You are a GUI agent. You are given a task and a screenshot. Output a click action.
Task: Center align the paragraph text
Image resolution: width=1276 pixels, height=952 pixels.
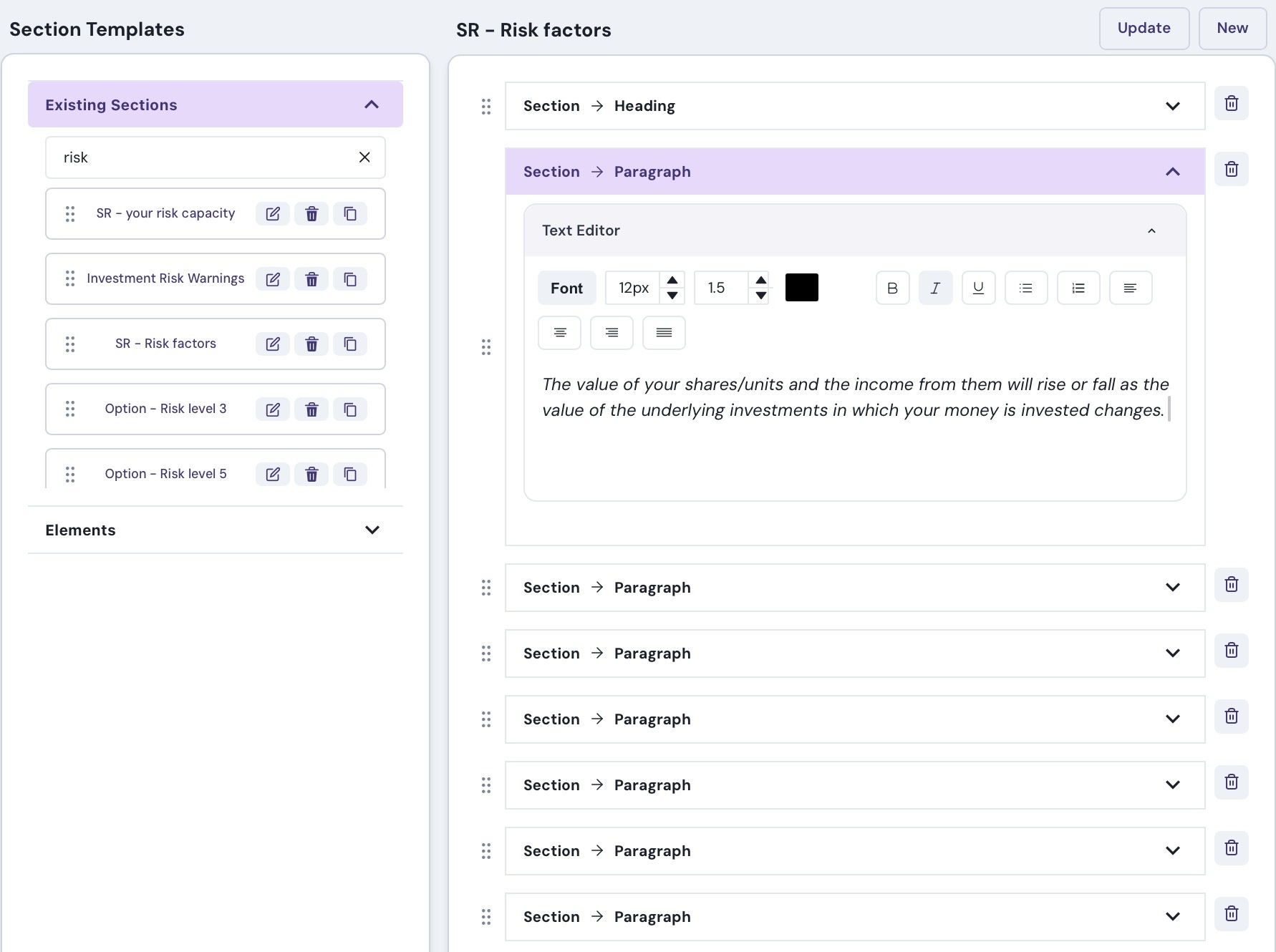pyautogui.click(x=559, y=333)
